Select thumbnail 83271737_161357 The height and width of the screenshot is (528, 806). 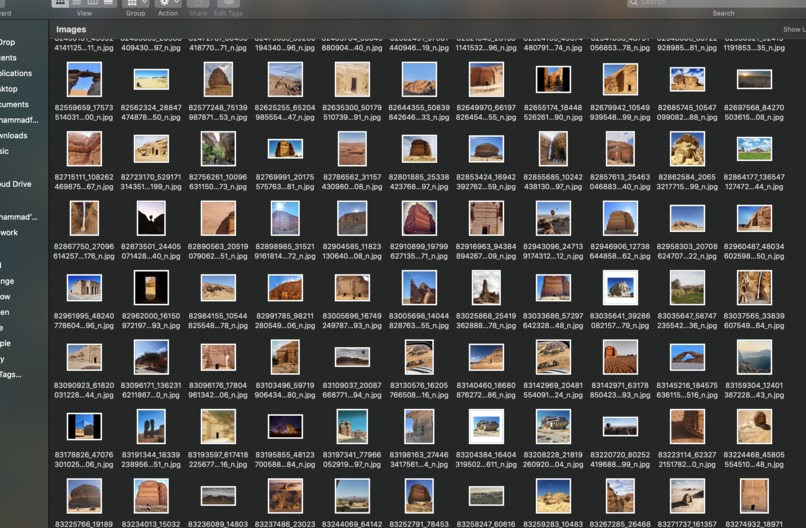point(687,496)
